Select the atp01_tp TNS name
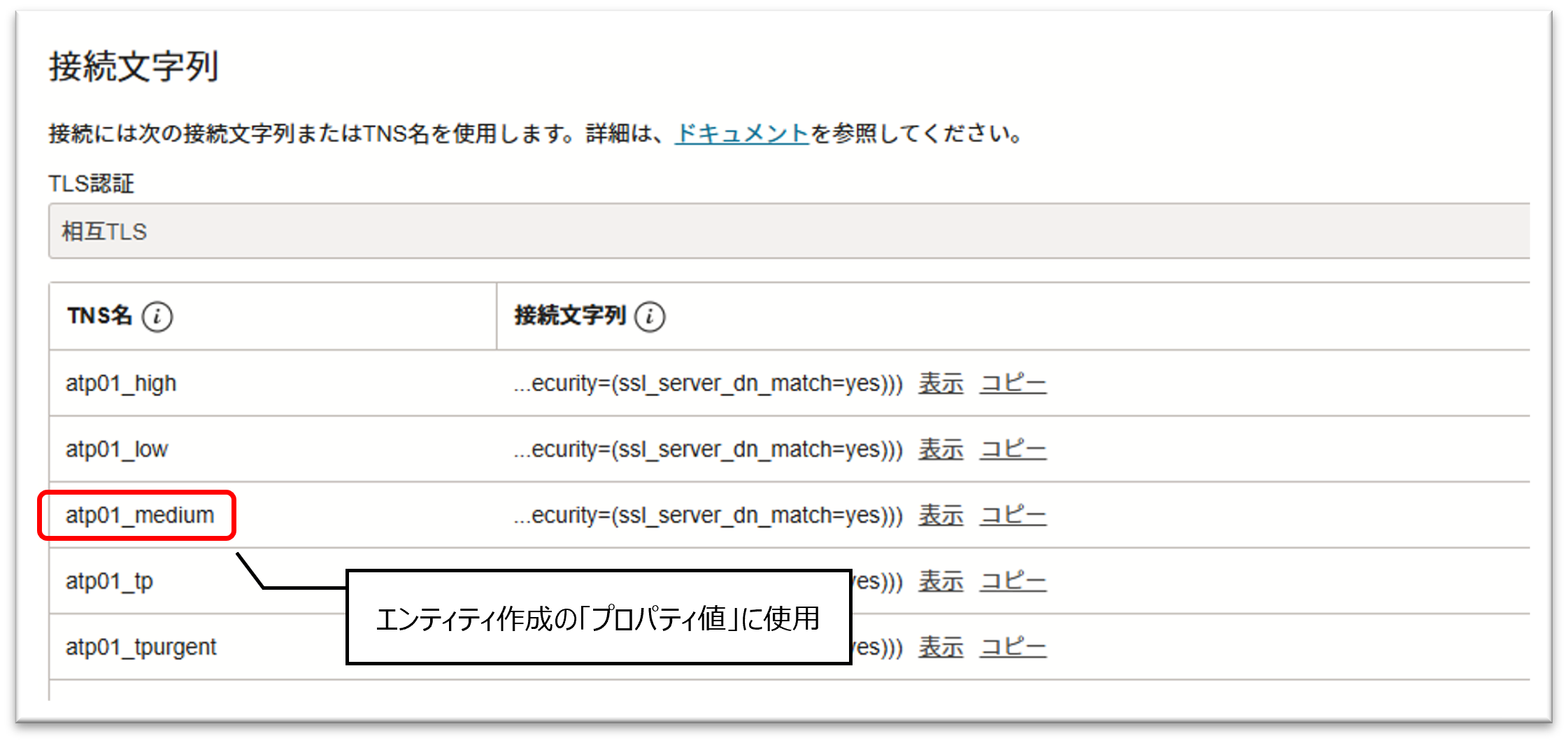The height and width of the screenshot is (743, 1568). coord(109,581)
